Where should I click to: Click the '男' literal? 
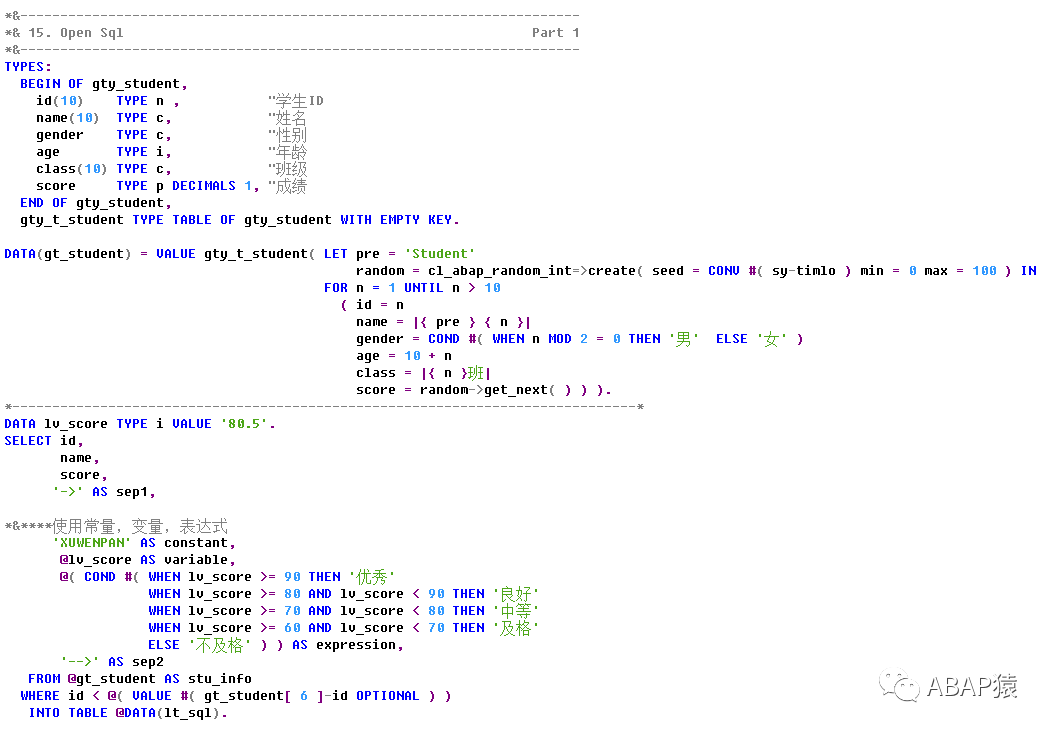click(684, 339)
